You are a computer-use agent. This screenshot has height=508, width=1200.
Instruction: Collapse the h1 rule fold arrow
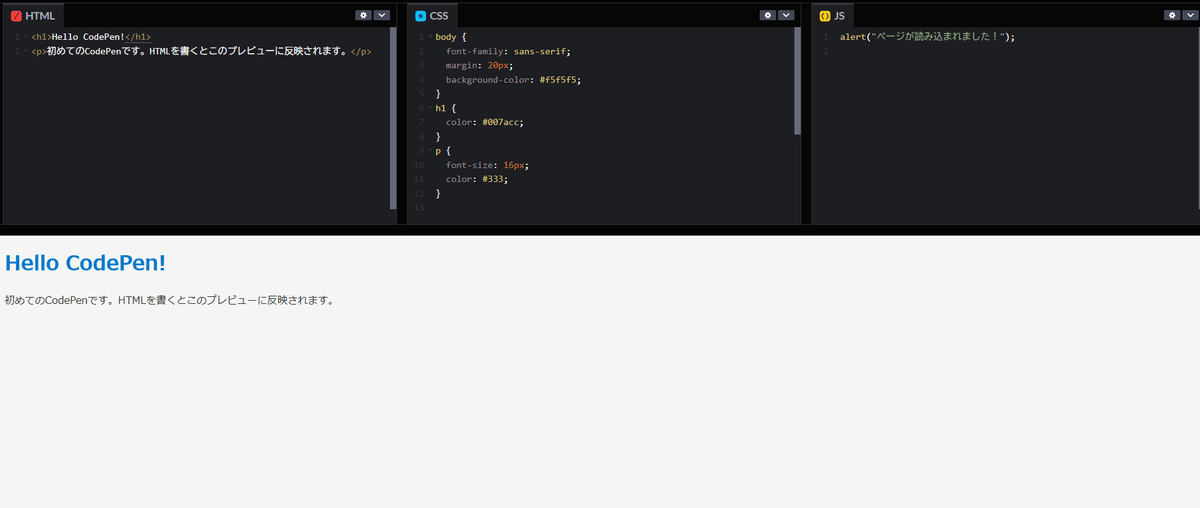click(430, 108)
